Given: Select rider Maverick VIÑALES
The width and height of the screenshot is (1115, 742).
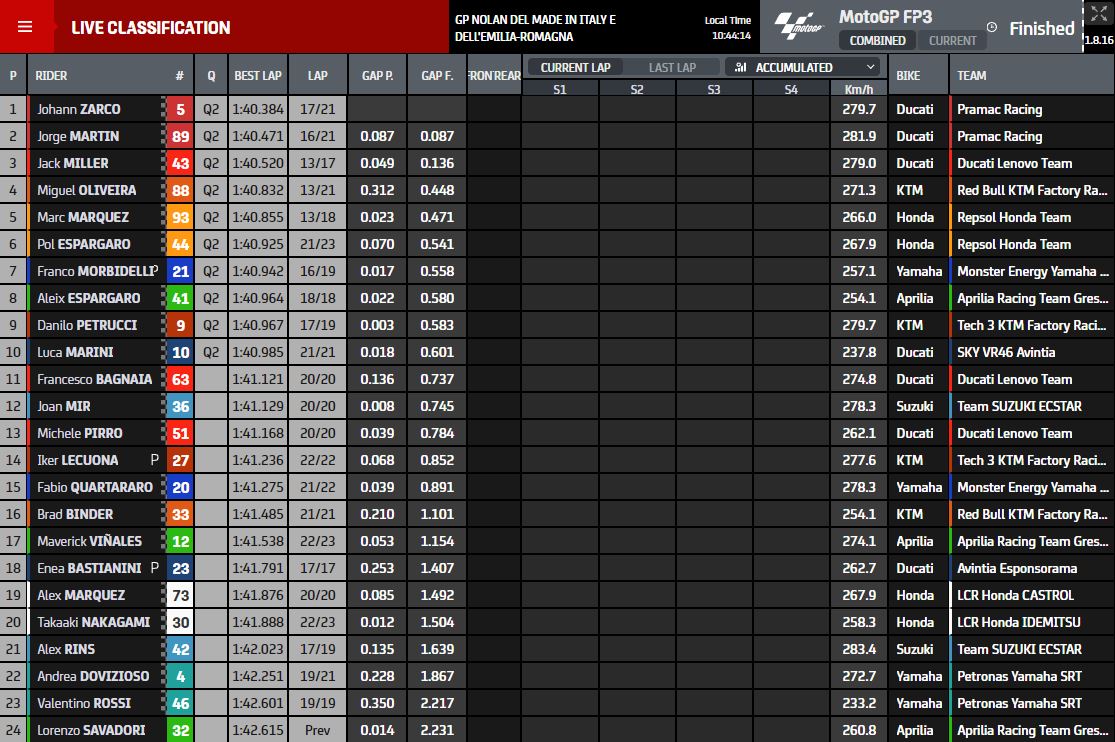Looking at the screenshot, I should tap(90, 542).
